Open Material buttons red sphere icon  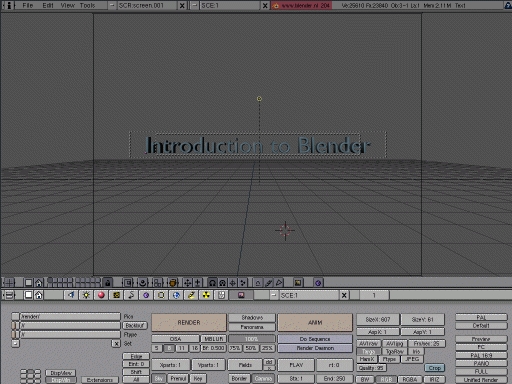[101, 295]
